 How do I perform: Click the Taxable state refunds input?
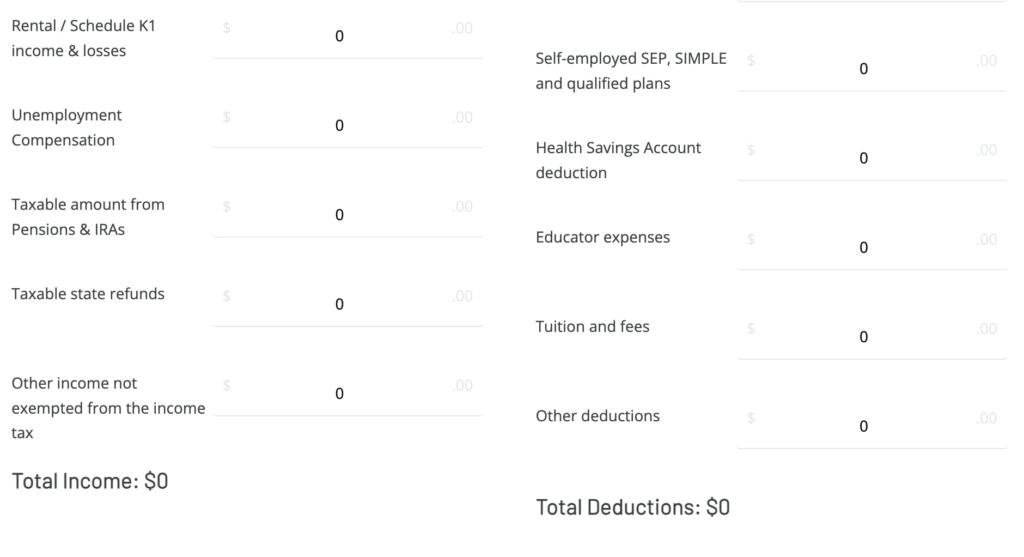340,304
